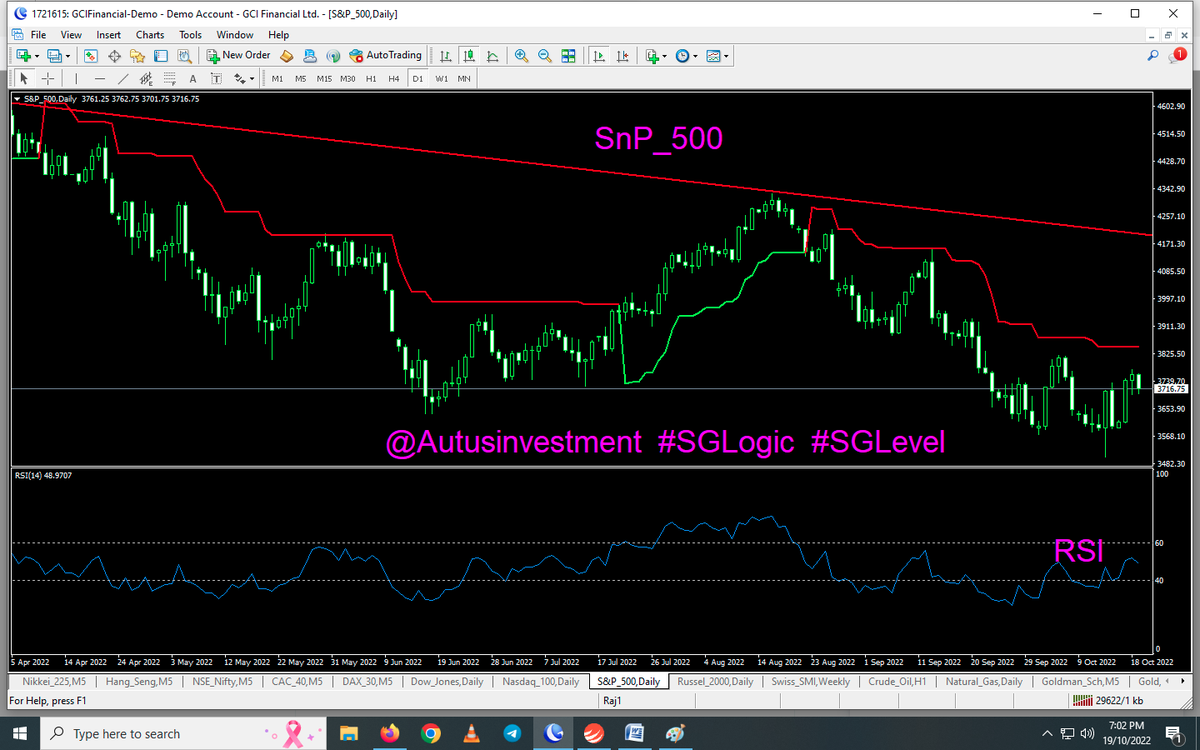Toggle chart shift
Screen dimensions: 1200x750
621,56
